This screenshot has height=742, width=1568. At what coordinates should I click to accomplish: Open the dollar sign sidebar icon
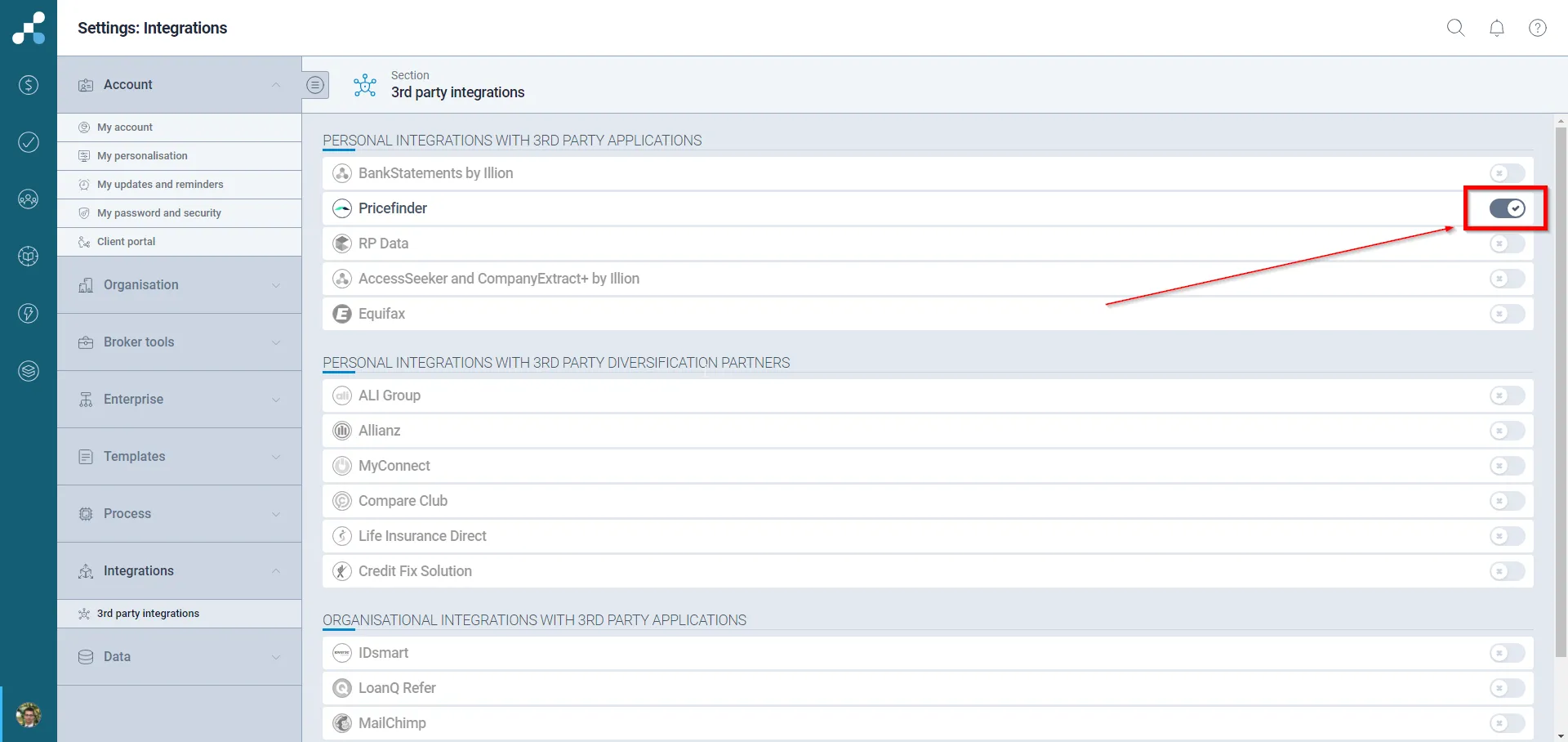pyautogui.click(x=29, y=85)
